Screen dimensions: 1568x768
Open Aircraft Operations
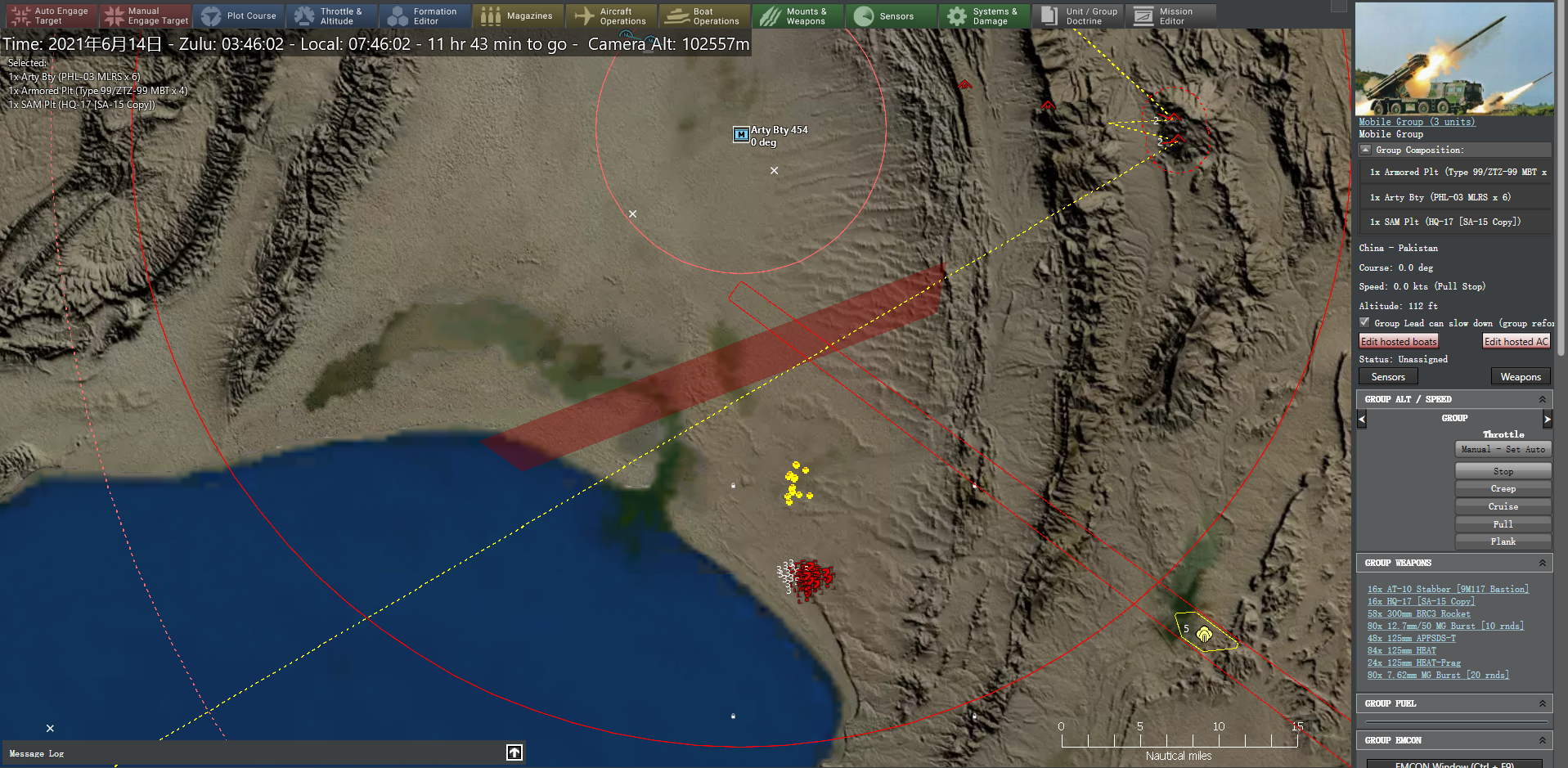point(612,16)
